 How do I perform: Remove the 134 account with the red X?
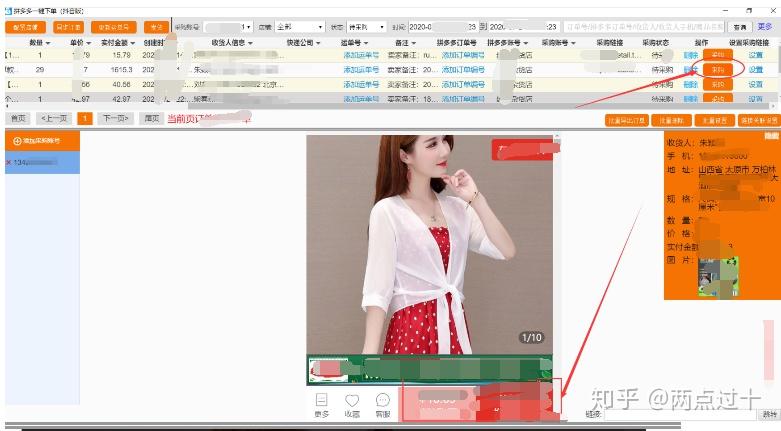coord(8,162)
